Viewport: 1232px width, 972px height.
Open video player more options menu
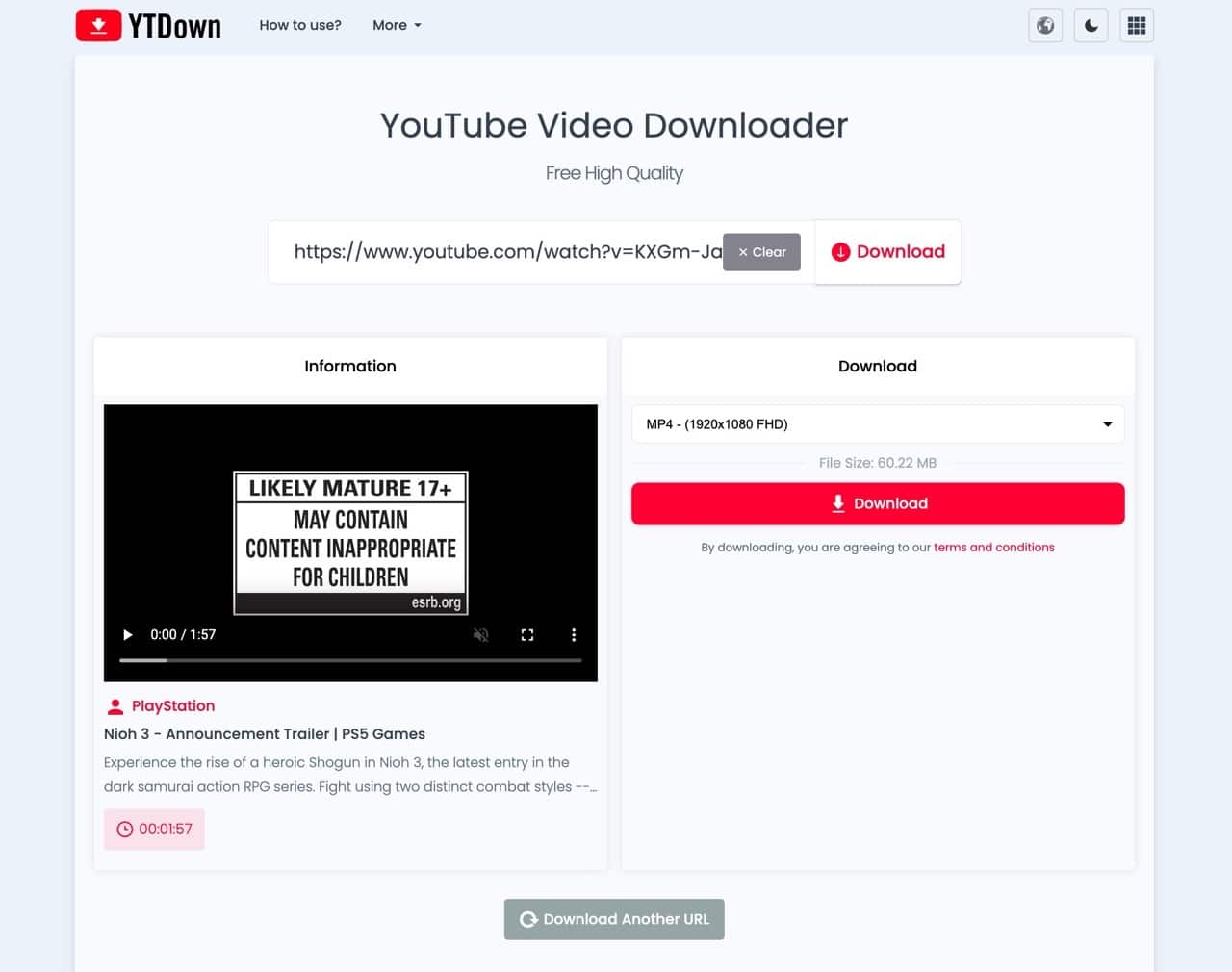coord(574,635)
